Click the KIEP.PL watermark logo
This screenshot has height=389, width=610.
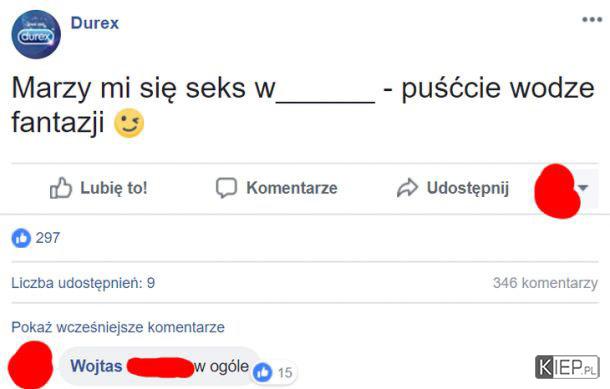coord(567,367)
